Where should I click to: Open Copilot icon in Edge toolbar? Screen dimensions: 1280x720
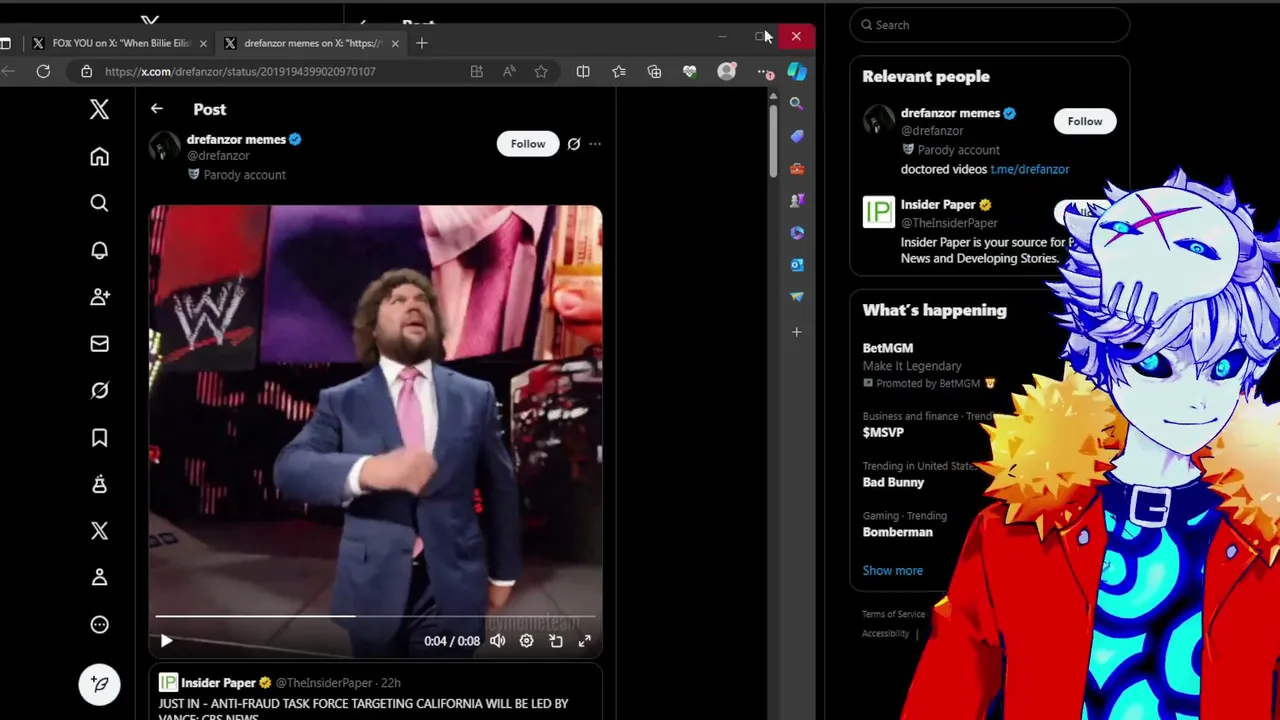tap(797, 71)
